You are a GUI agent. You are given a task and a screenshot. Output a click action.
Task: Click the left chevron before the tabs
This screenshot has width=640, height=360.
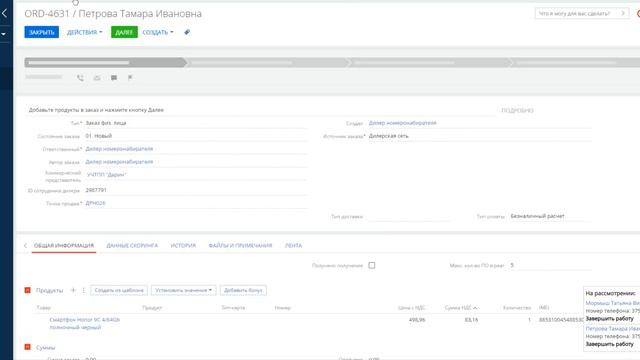pos(25,246)
